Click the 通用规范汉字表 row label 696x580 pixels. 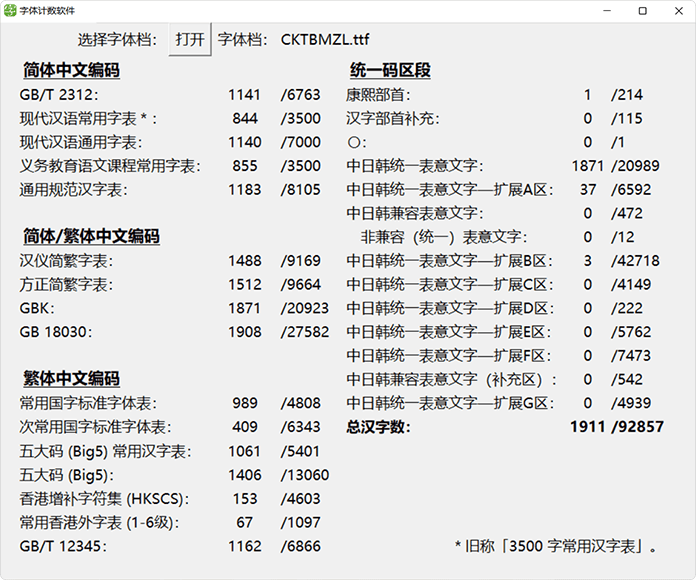point(76,189)
